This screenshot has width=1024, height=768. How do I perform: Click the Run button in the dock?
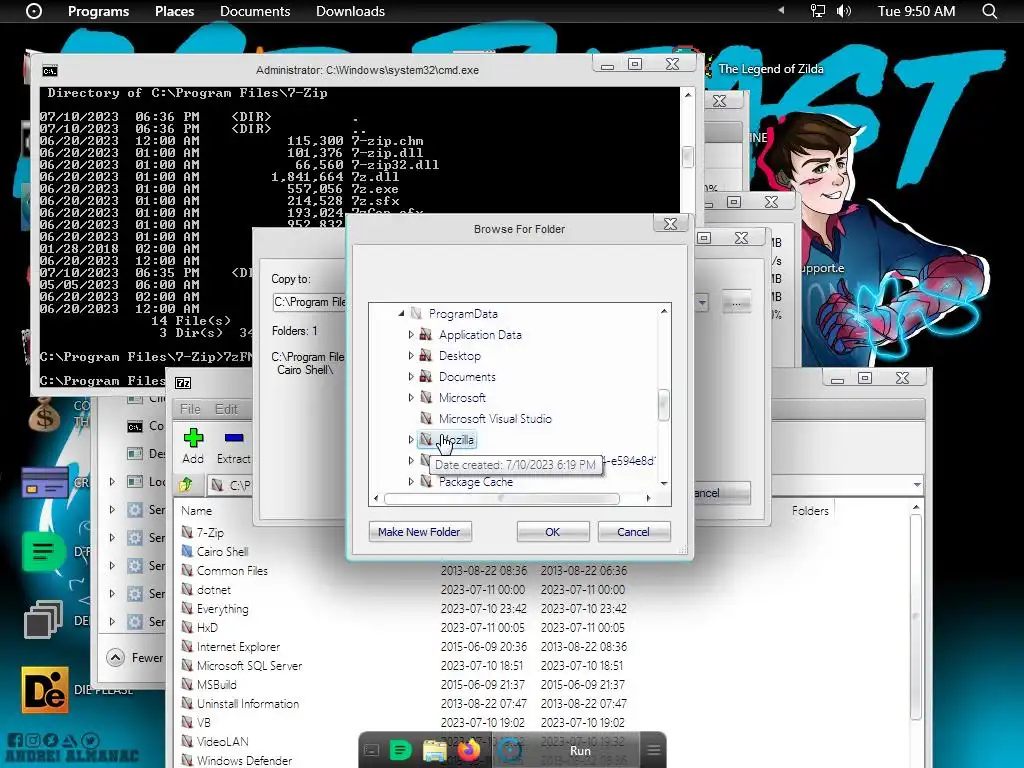(x=580, y=750)
